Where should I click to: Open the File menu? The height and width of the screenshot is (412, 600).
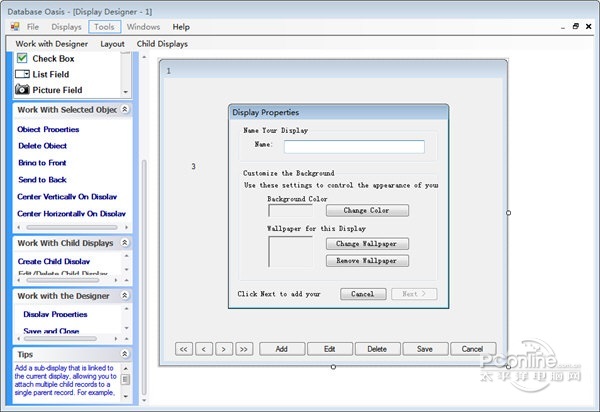(33, 27)
